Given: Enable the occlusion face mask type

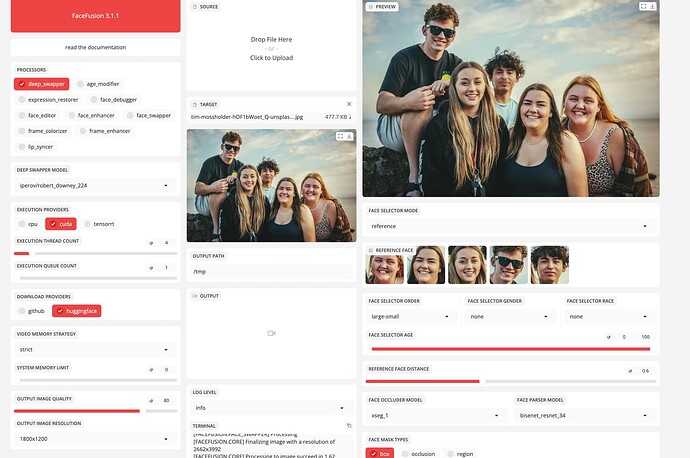Looking at the screenshot, I should point(407,453).
